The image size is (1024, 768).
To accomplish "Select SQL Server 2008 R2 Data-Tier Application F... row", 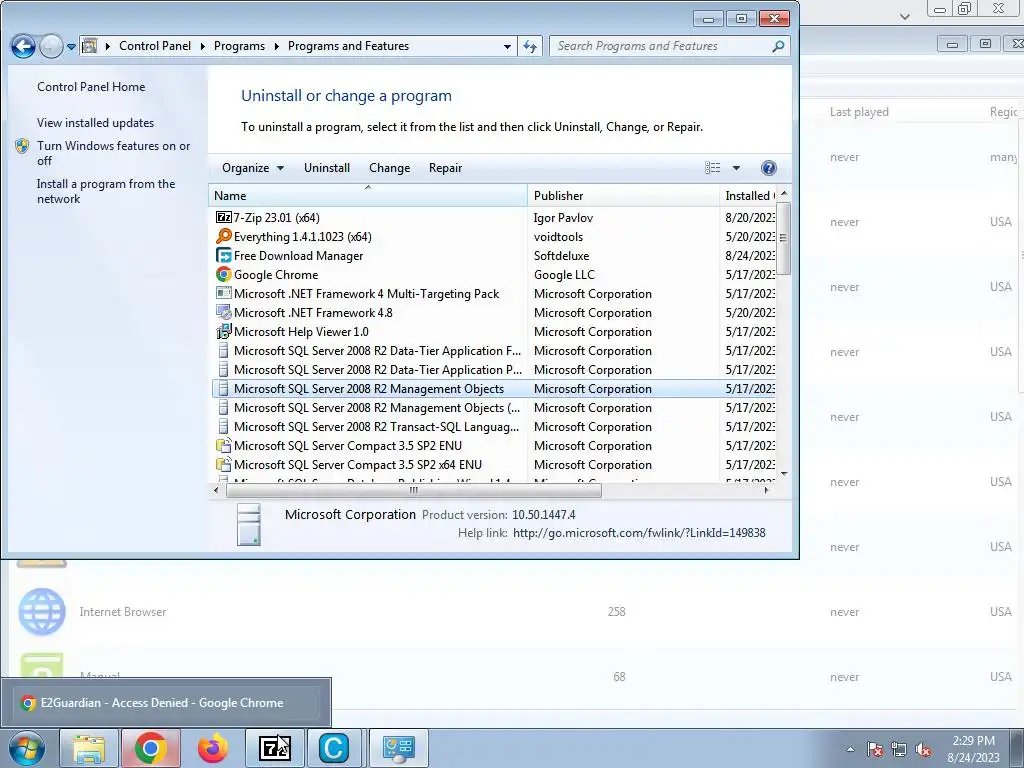I will [x=494, y=351].
